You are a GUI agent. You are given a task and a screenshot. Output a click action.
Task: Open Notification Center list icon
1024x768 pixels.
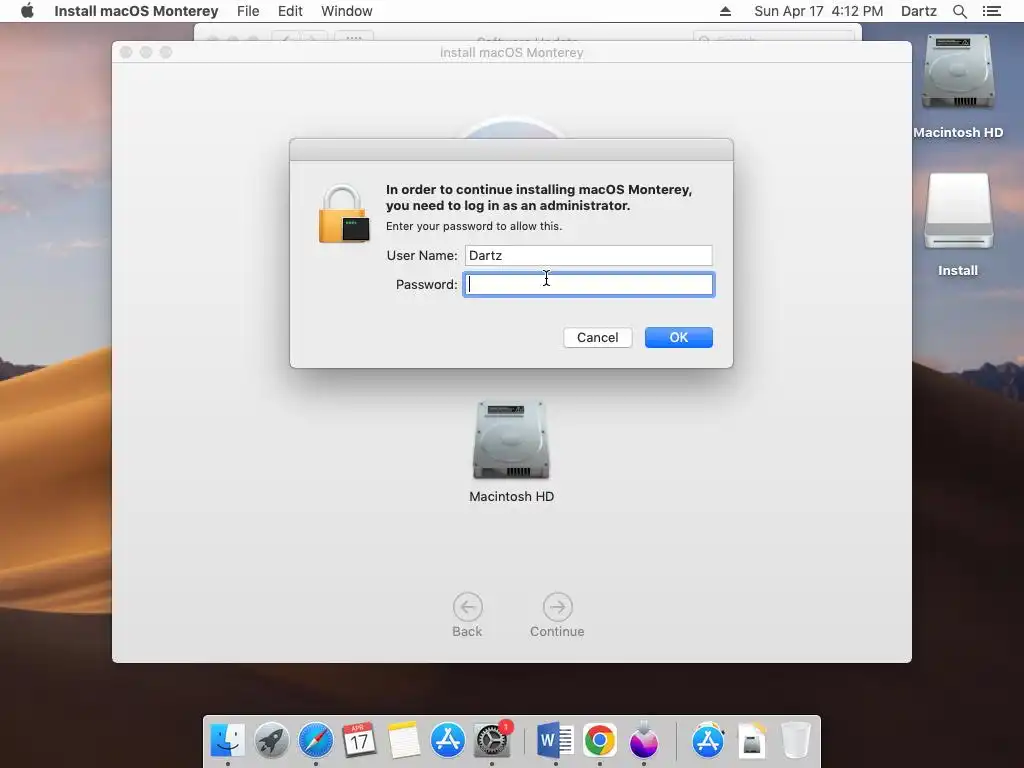[992, 11]
